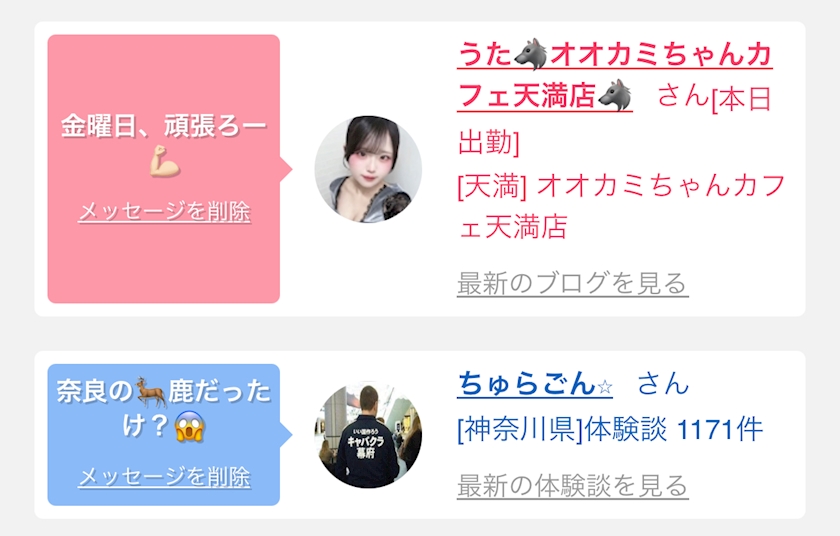Click the flexed biceps emoji

point(164,162)
